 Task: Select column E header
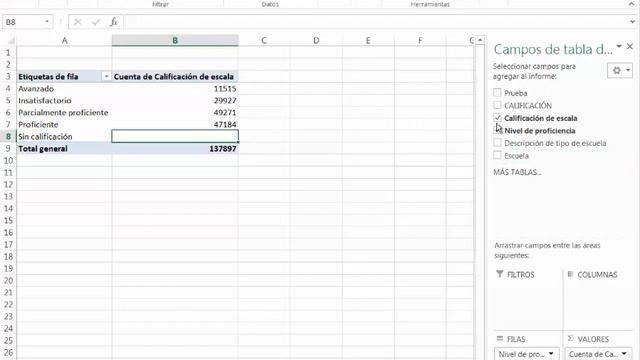[x=368, y=40]
